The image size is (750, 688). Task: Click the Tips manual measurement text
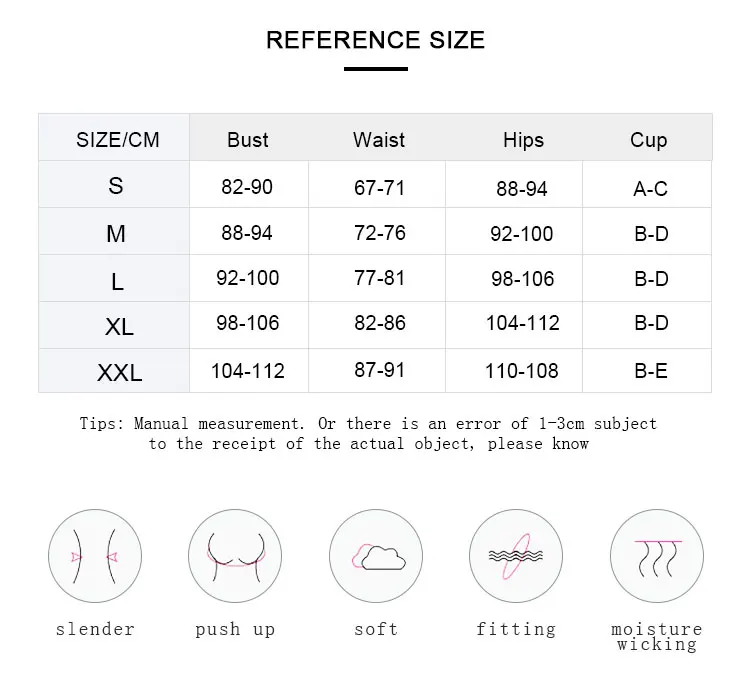pyautogui.click(x=368, y=433)
